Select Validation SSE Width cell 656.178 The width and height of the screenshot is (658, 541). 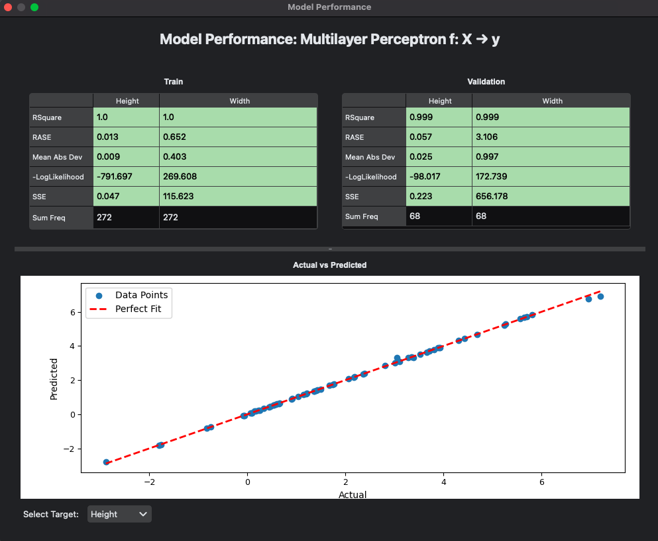[x=551, y=197]
